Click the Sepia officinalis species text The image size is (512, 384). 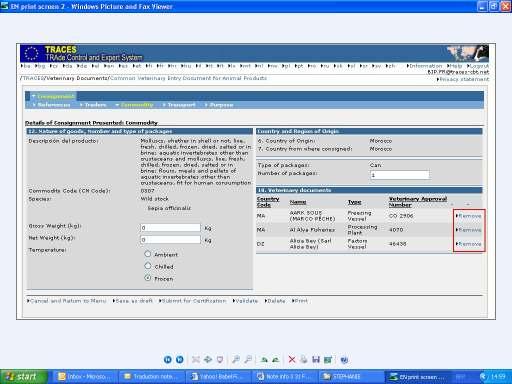(169, 208)
